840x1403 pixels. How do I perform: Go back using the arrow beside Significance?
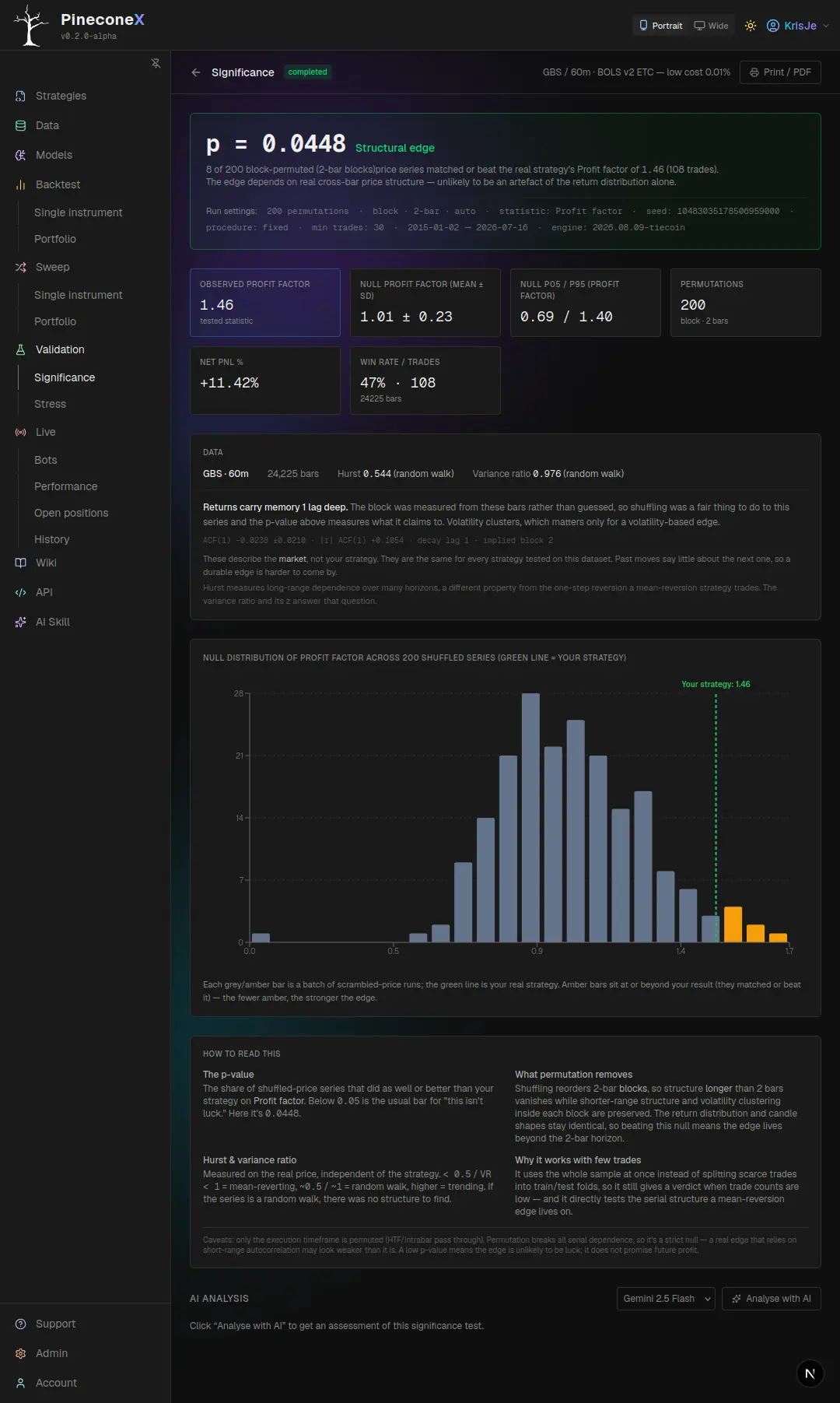click(x=196, y=72)
